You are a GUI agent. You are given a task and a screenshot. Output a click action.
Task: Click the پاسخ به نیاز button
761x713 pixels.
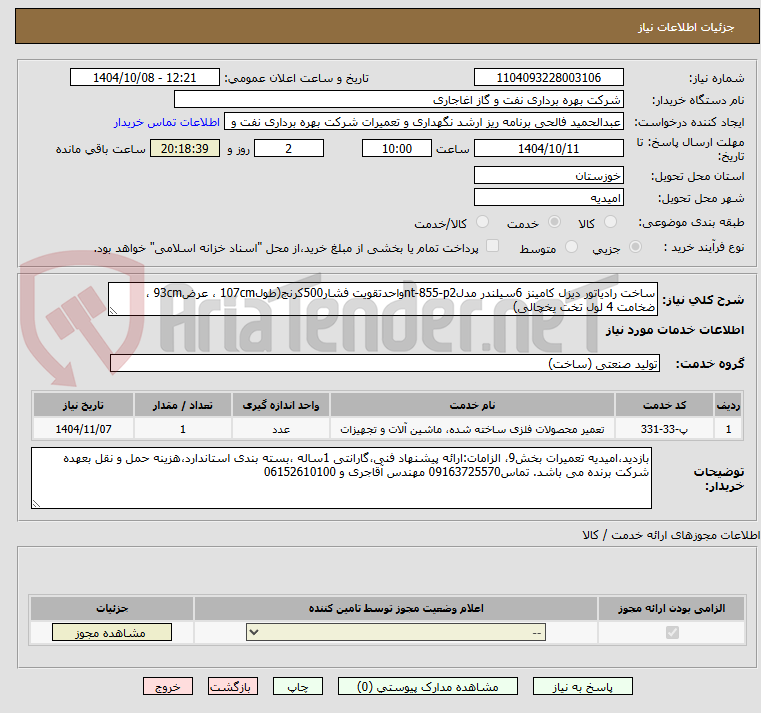pyautogui.click(x=583, y=686)
